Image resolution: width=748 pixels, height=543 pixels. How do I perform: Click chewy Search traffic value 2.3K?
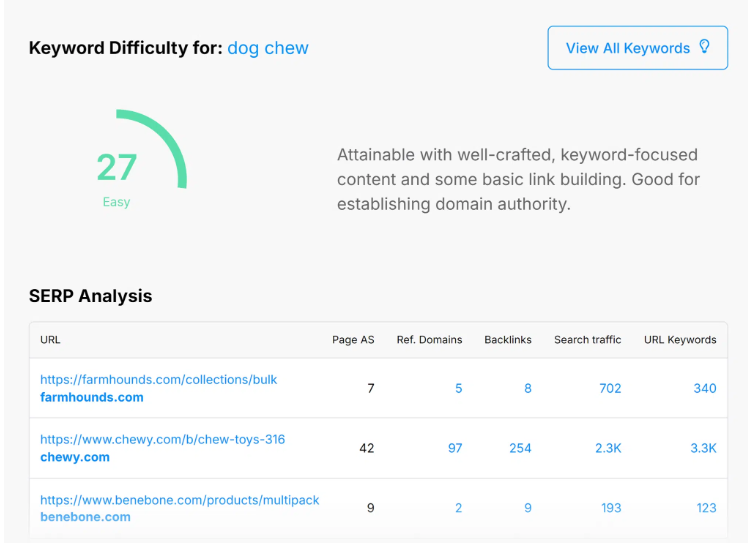pos(608,448)
